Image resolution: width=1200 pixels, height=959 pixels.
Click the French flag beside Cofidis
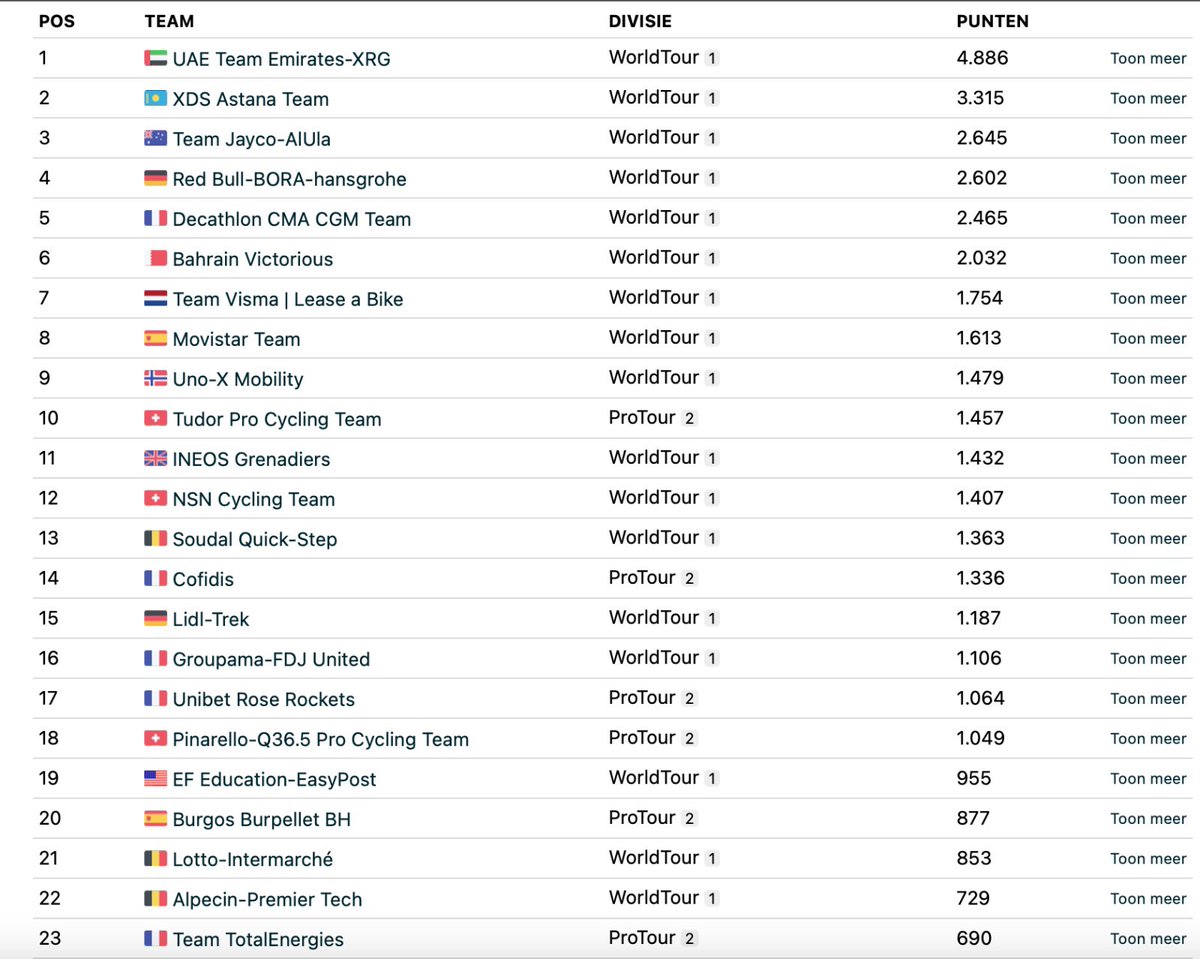point(155,578)
